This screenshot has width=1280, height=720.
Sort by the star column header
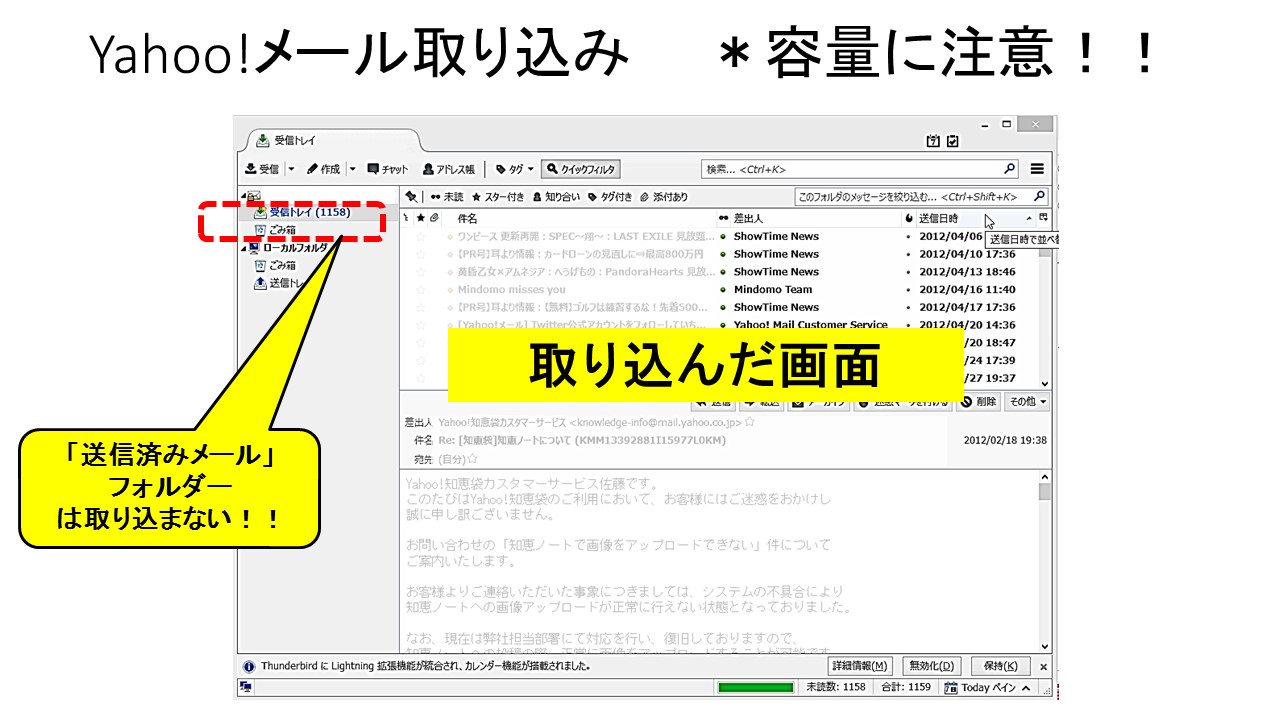pyautogui.click(x=421, y=218)
